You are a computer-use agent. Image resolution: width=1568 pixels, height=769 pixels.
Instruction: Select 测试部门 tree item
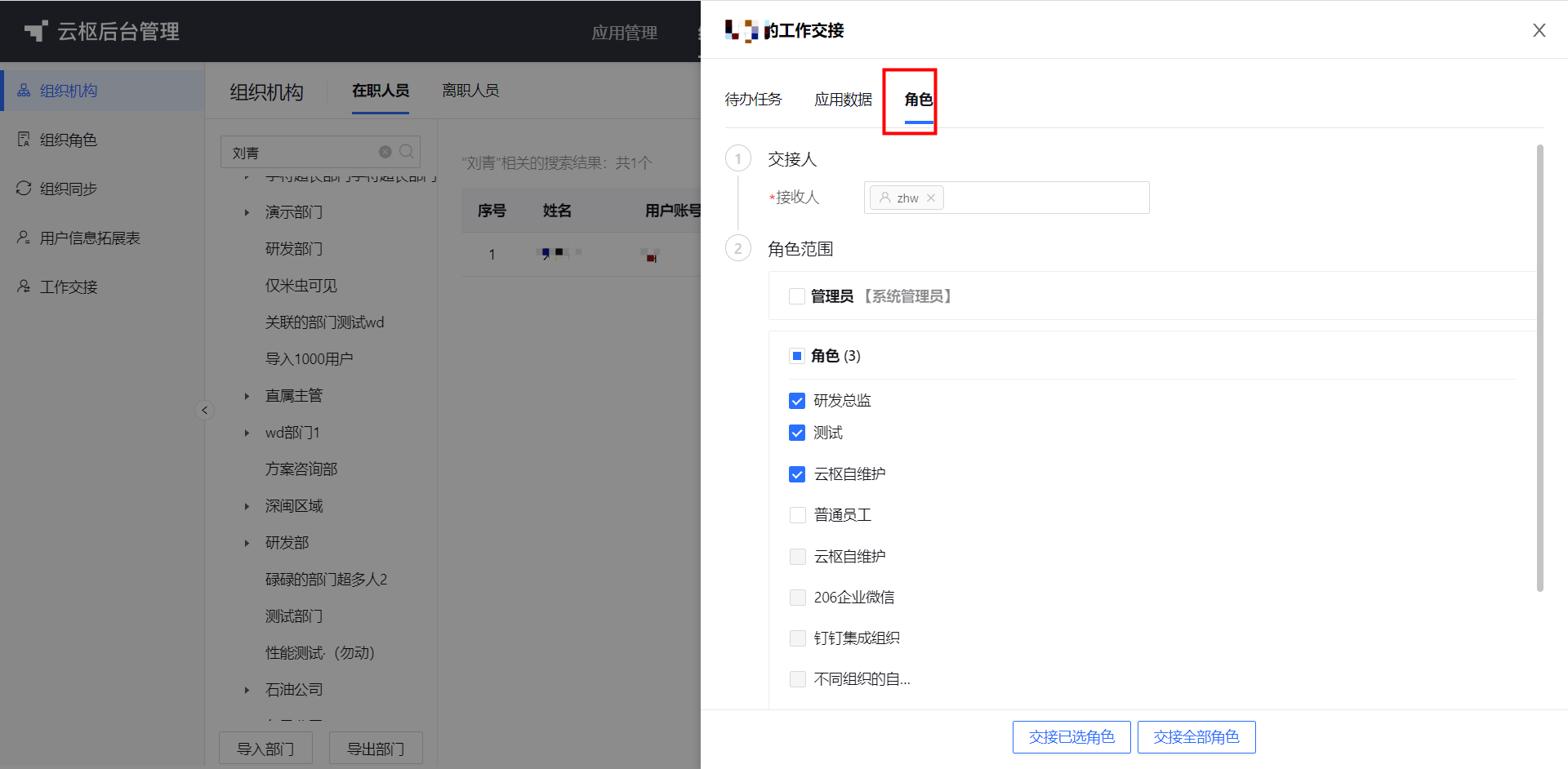click(x=294, y=616)
